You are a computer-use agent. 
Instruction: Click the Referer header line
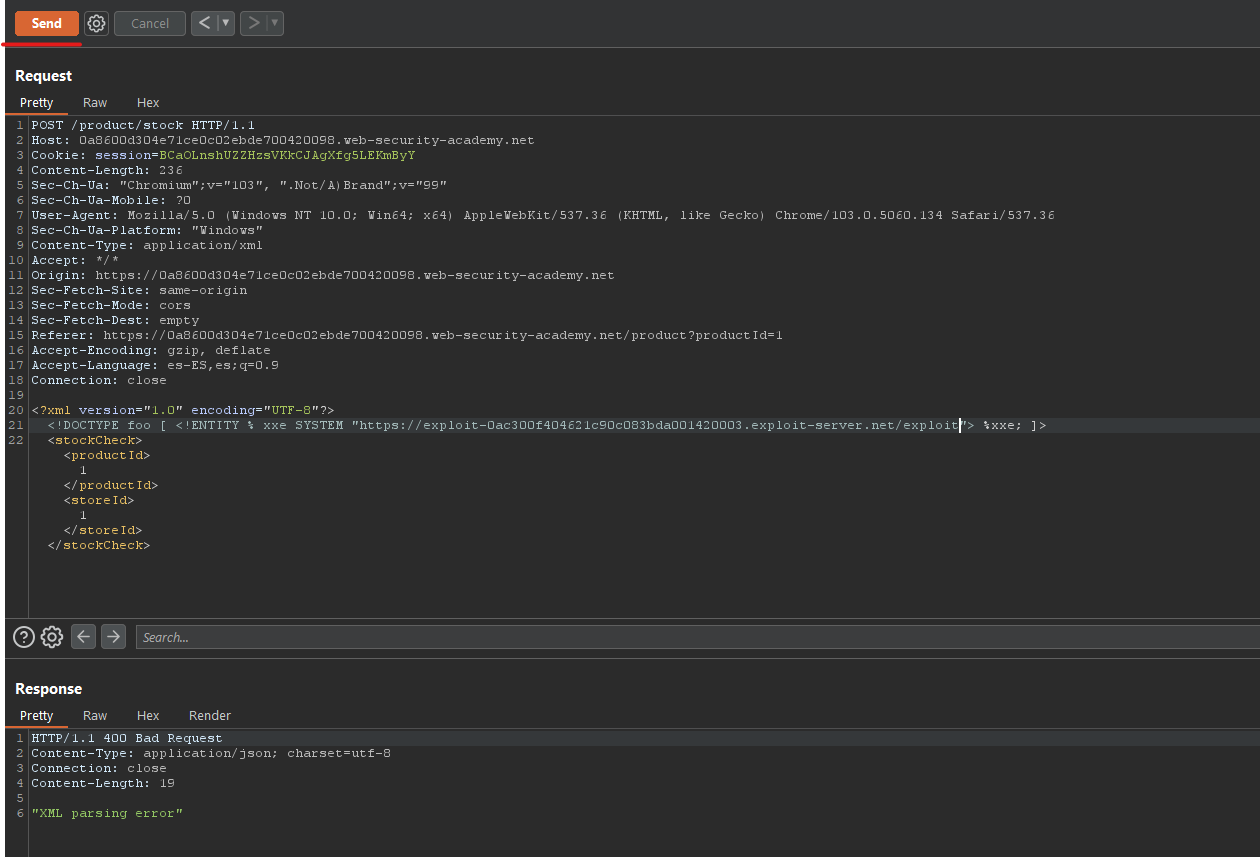click(x=407, y=335)
